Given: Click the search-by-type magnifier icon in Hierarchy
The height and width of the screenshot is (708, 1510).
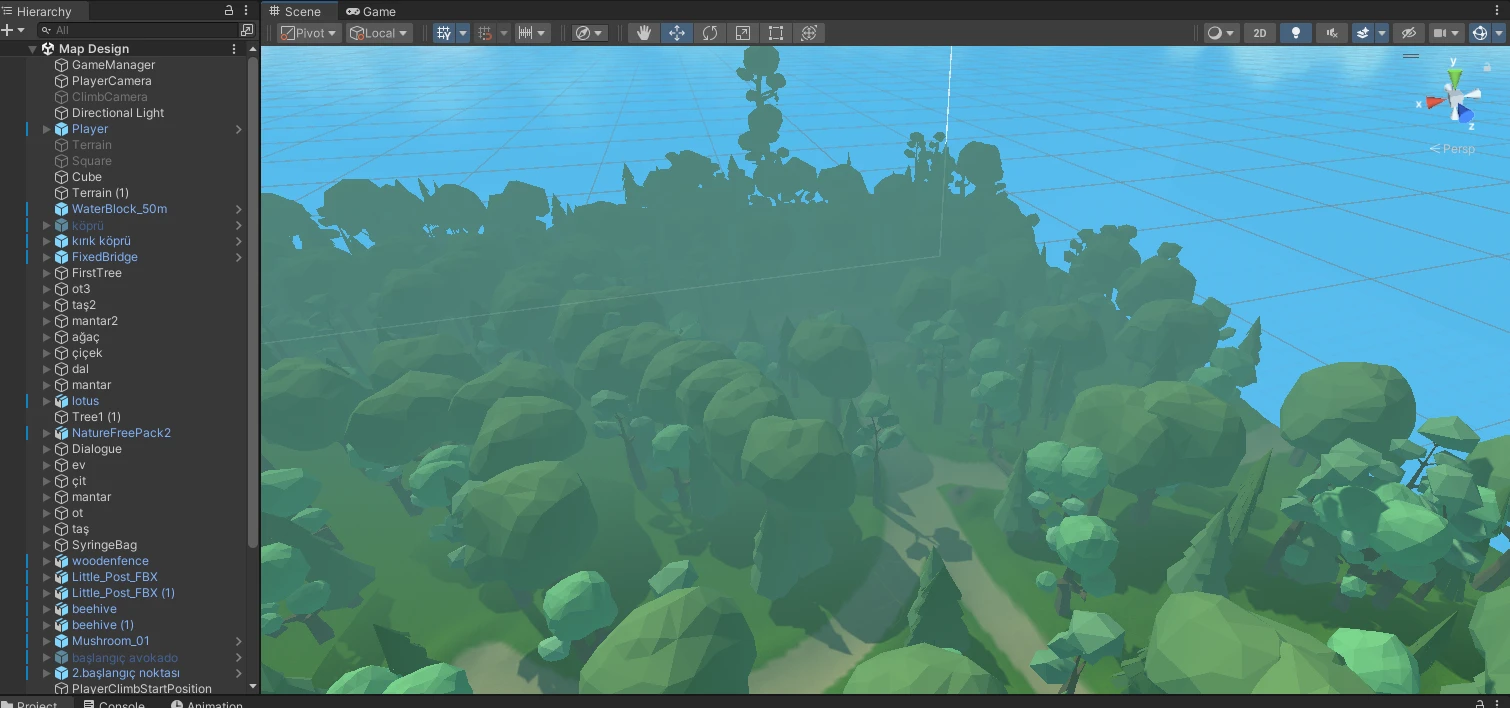Looking at the screenshot, I should pyautogui.click(x=45, y=30).
